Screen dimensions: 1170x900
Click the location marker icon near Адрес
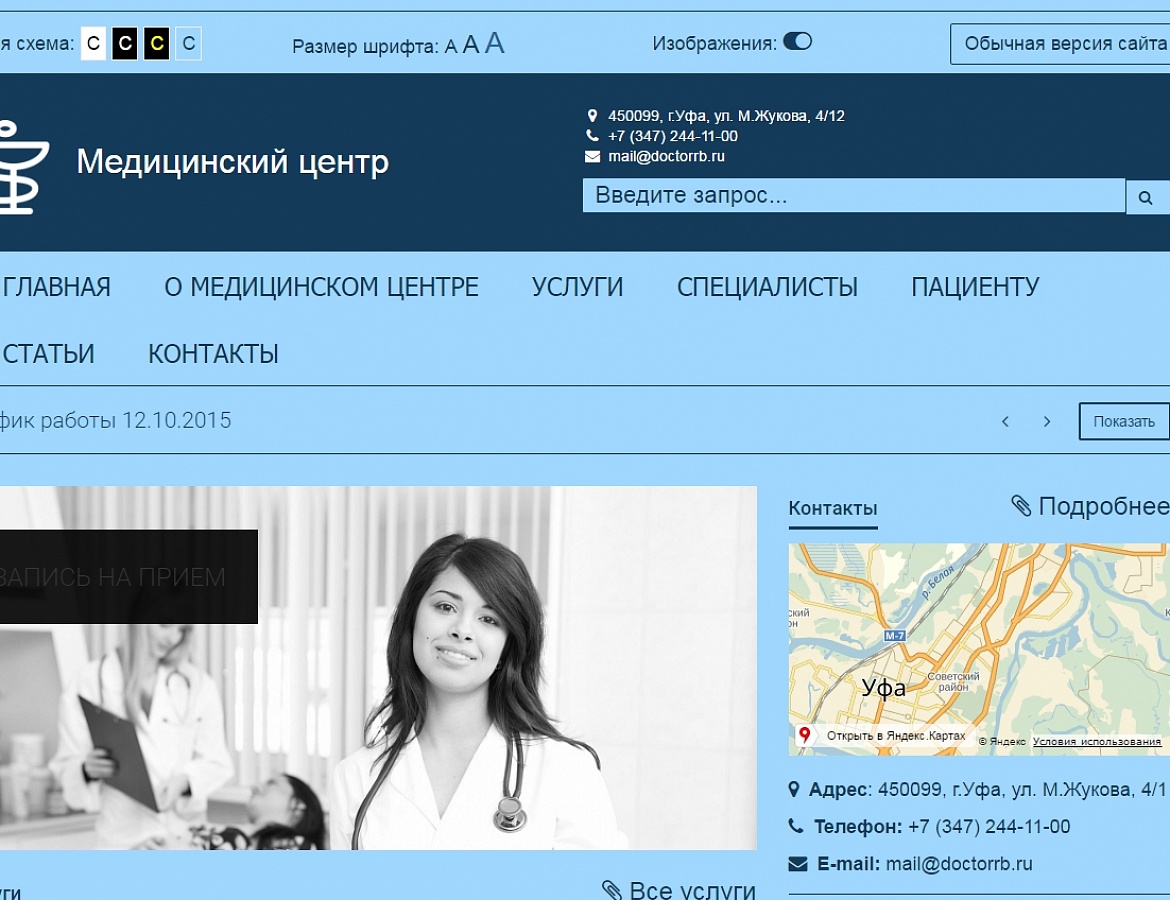[x=795, y=790]
